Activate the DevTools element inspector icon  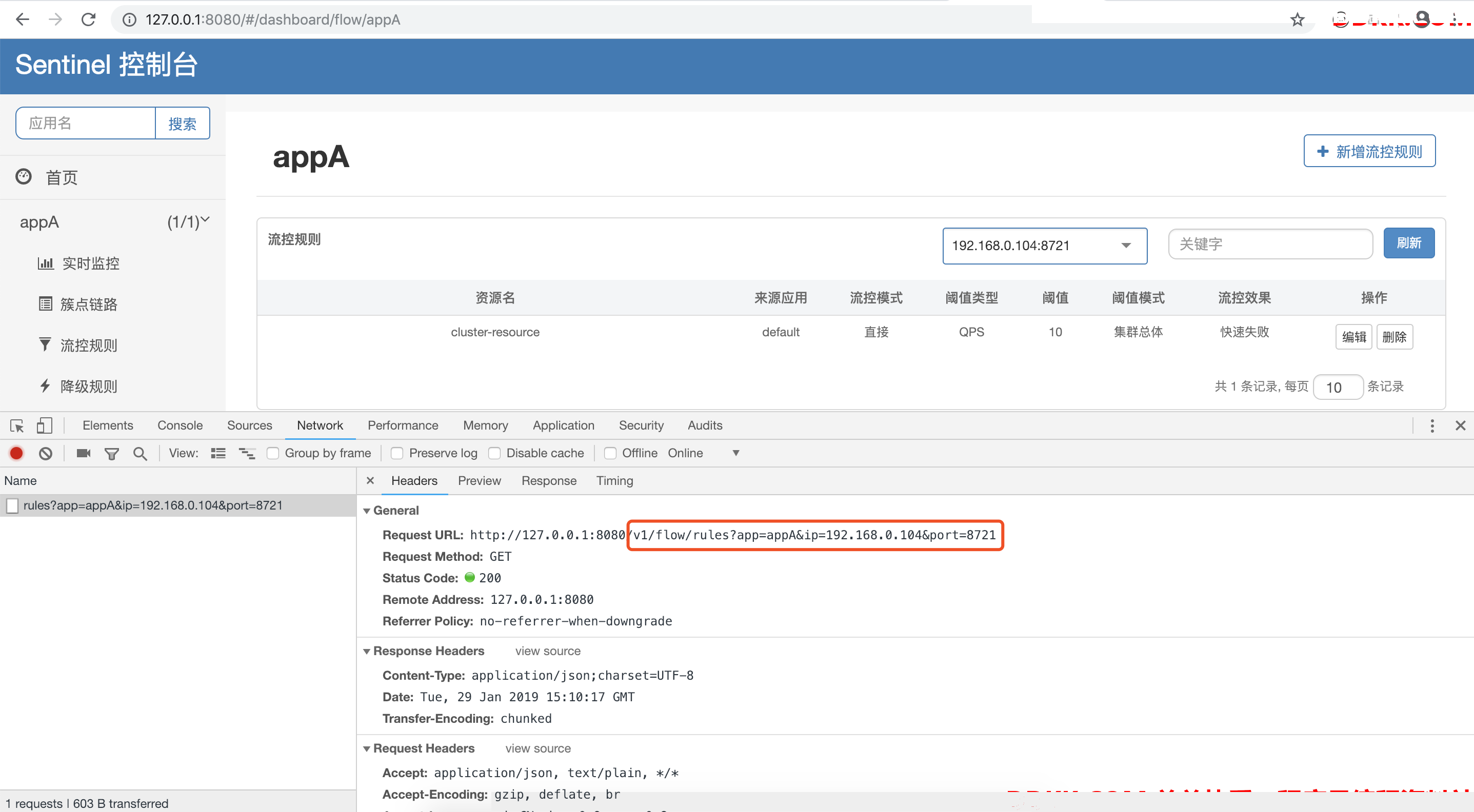click(16, 425)
